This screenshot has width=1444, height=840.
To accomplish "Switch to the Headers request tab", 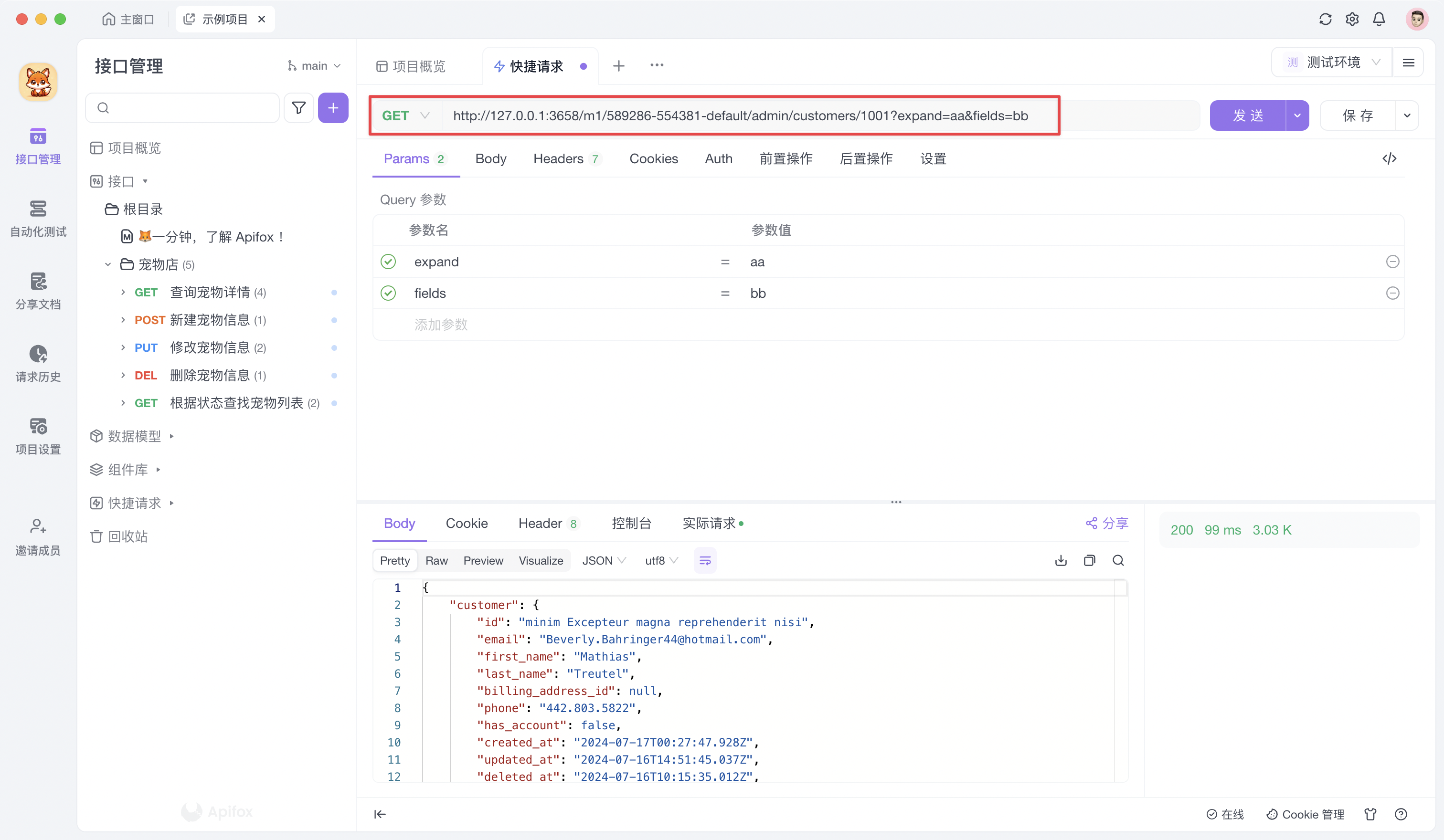I will coord(559,158).
